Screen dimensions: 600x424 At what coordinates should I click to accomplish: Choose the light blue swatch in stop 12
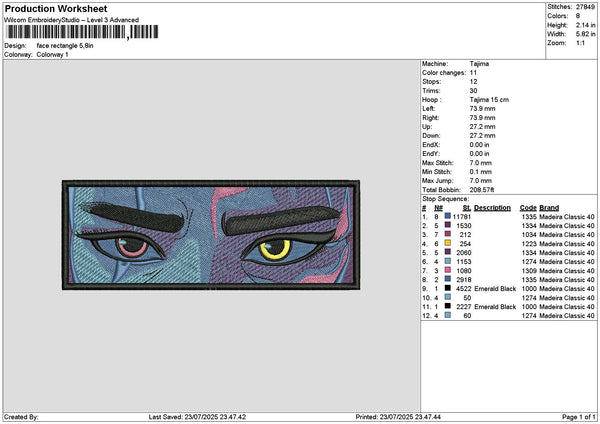[x=448, y=315]
